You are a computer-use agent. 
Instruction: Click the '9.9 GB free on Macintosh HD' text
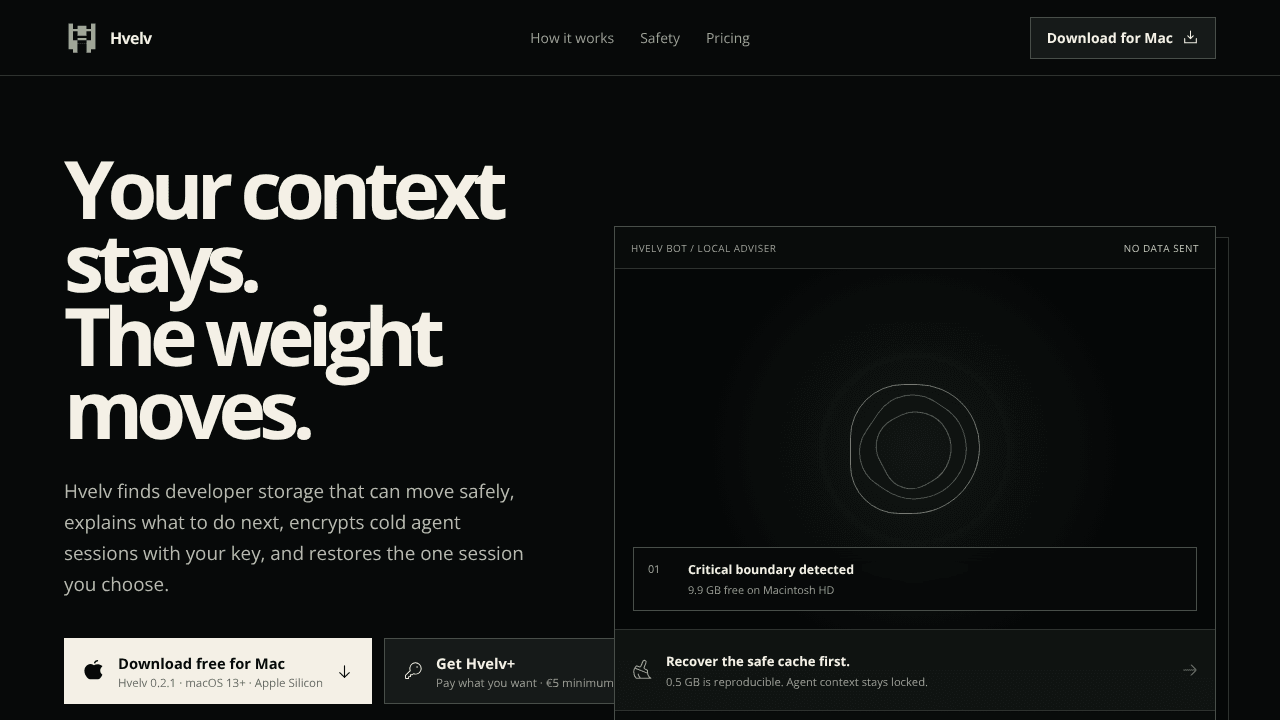point(761,590)
